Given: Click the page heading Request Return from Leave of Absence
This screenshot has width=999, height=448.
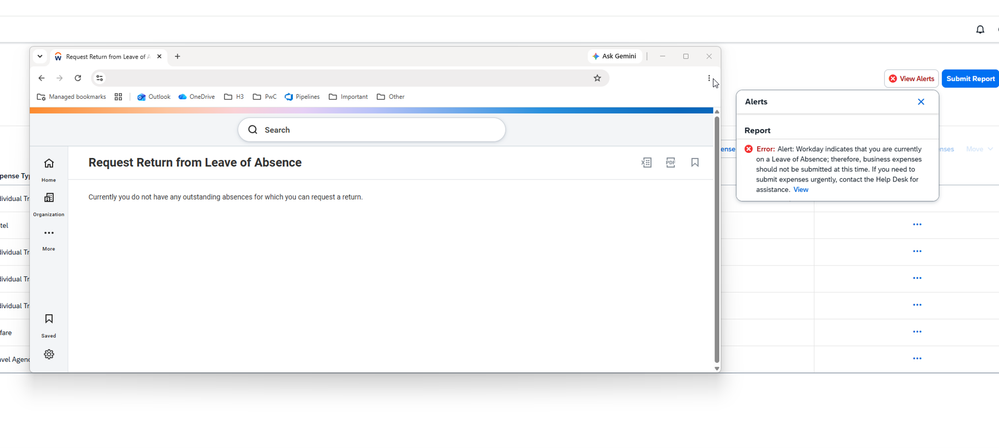Looking at the screenshot, I should click(195, 163).
